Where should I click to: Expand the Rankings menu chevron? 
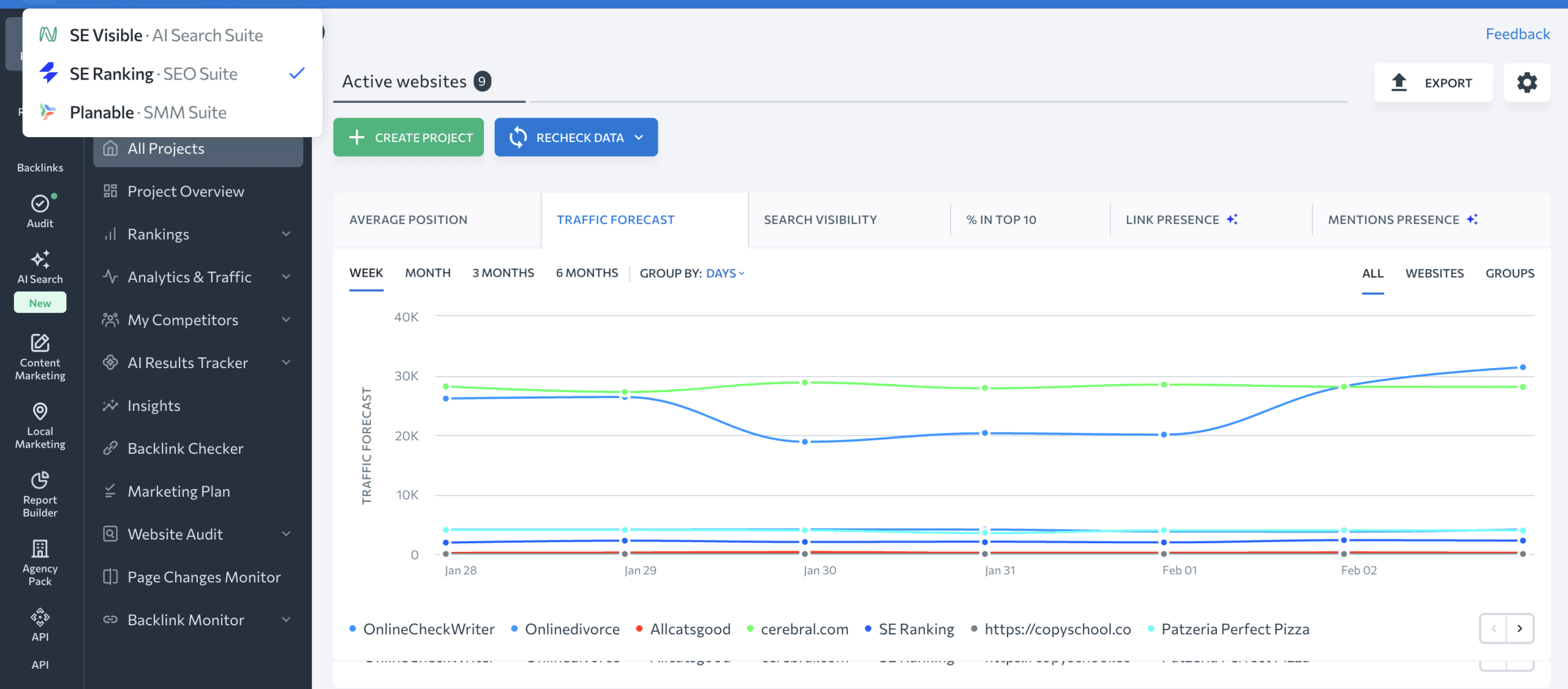pos(286,234)
